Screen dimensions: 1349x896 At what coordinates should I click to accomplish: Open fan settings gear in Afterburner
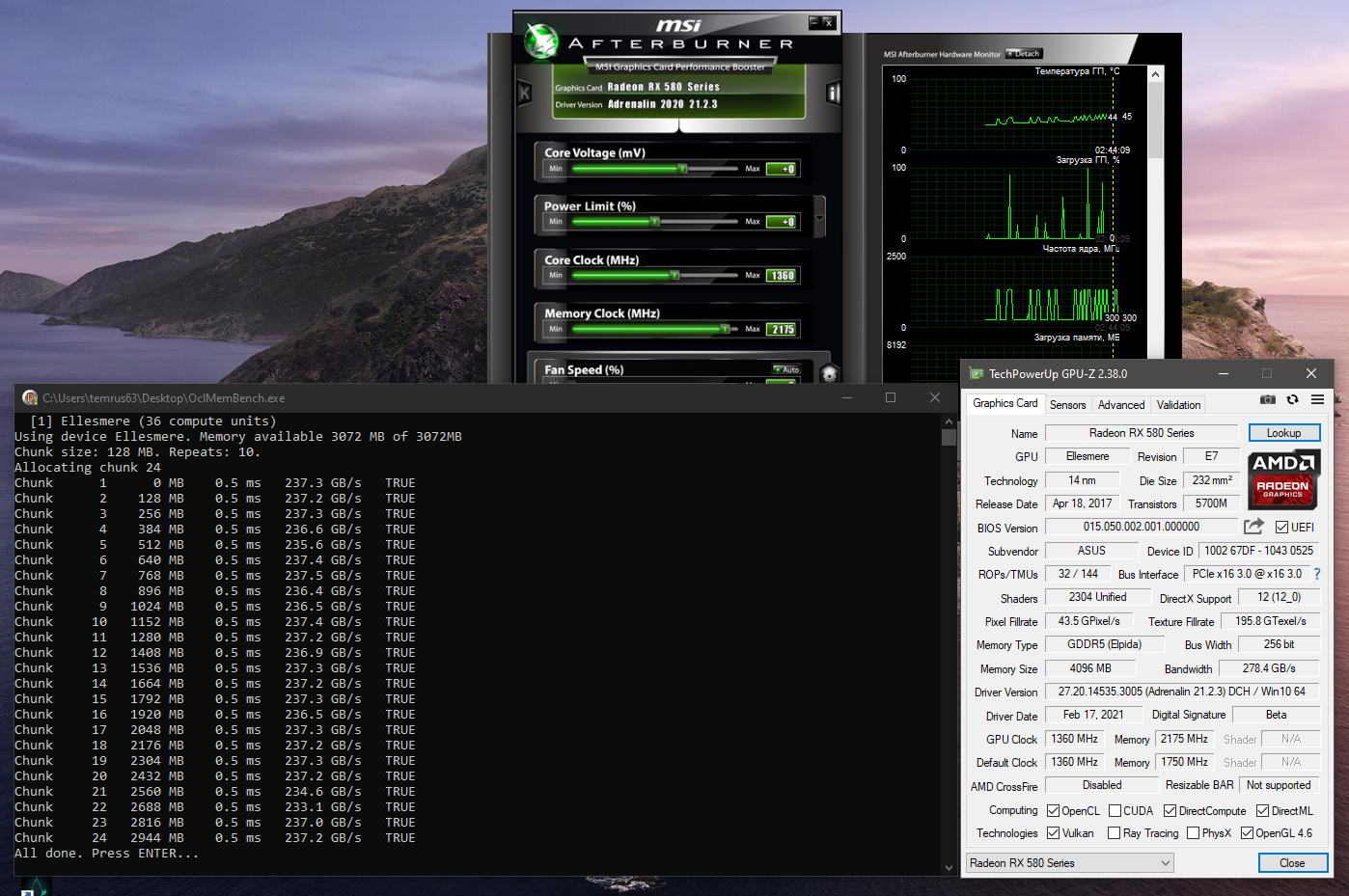point(828,373)
